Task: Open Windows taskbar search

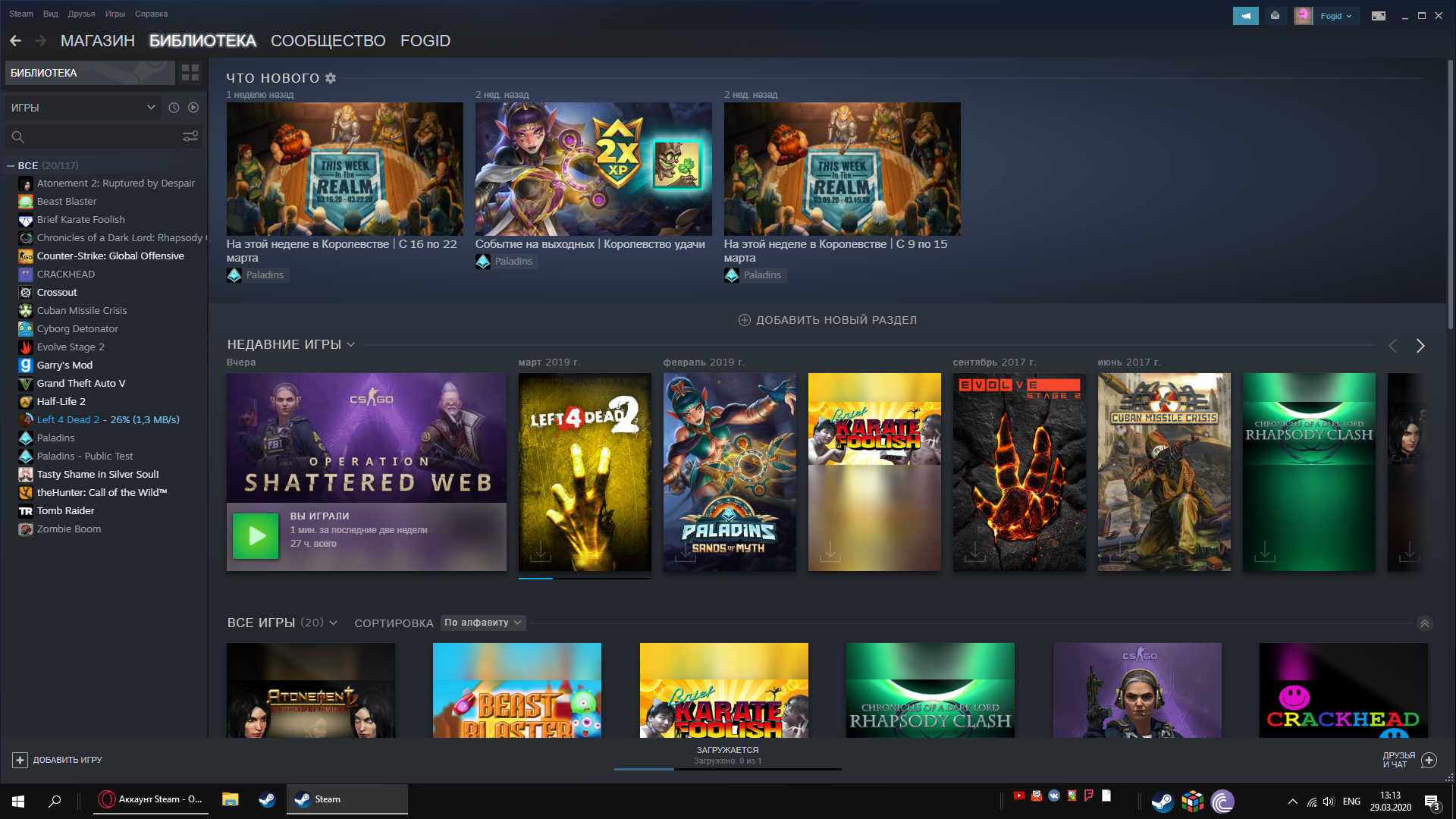Action: coord(55,801)
